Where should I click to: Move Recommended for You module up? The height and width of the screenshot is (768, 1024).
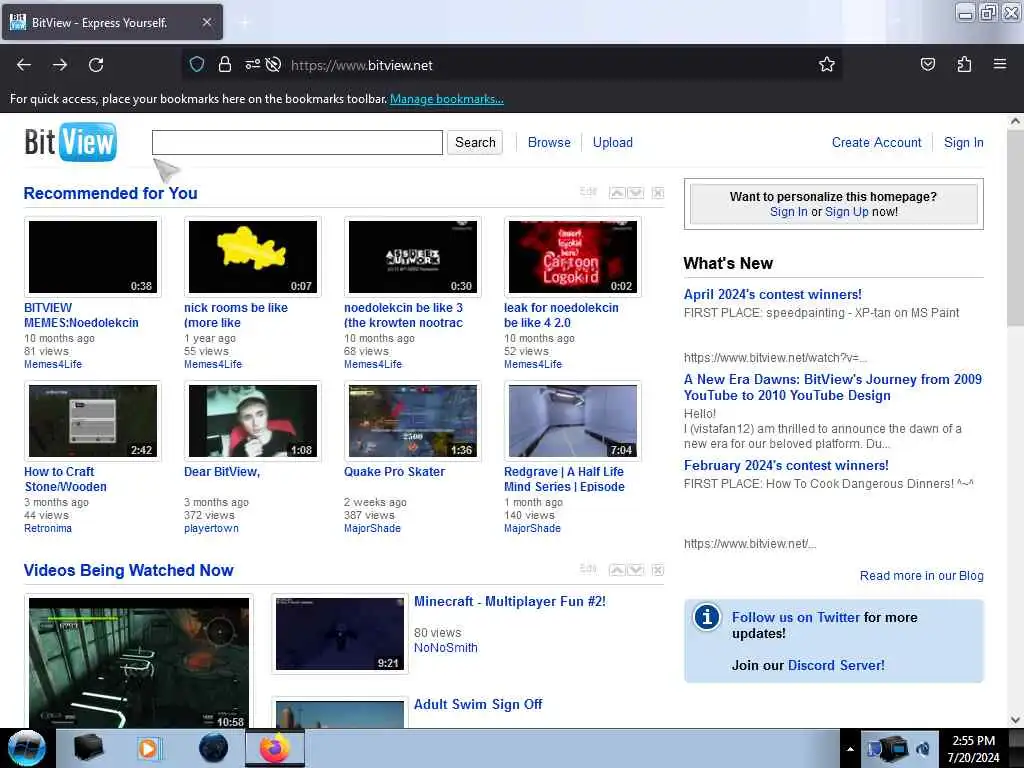click(617, 193)
